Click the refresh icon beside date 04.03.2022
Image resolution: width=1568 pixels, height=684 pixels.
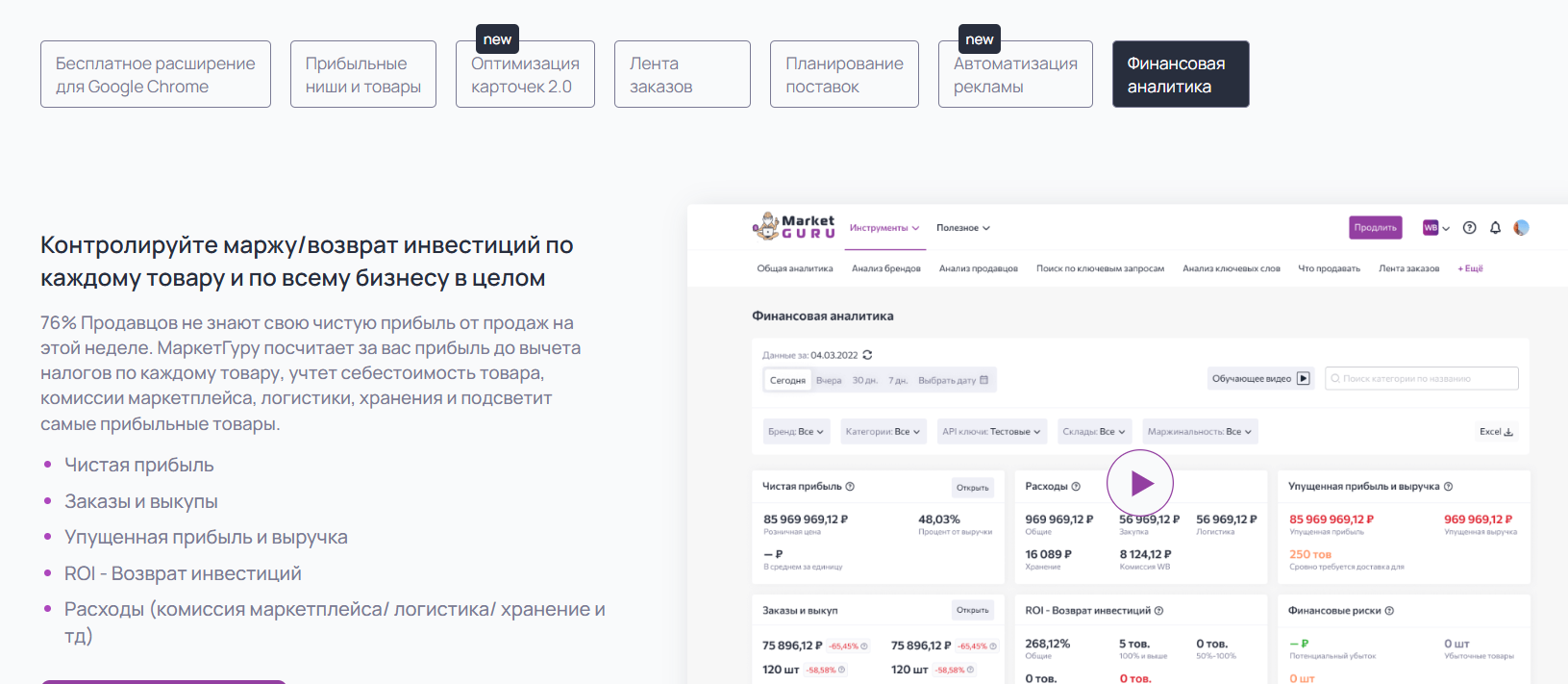click(x=867, y=355)
